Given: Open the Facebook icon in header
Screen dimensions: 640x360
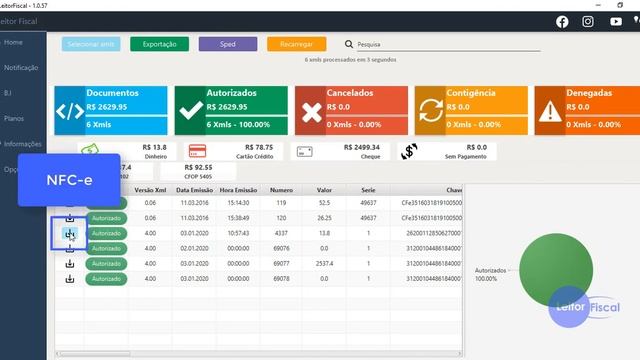Looking at the screenshot, I should point(562,22).
